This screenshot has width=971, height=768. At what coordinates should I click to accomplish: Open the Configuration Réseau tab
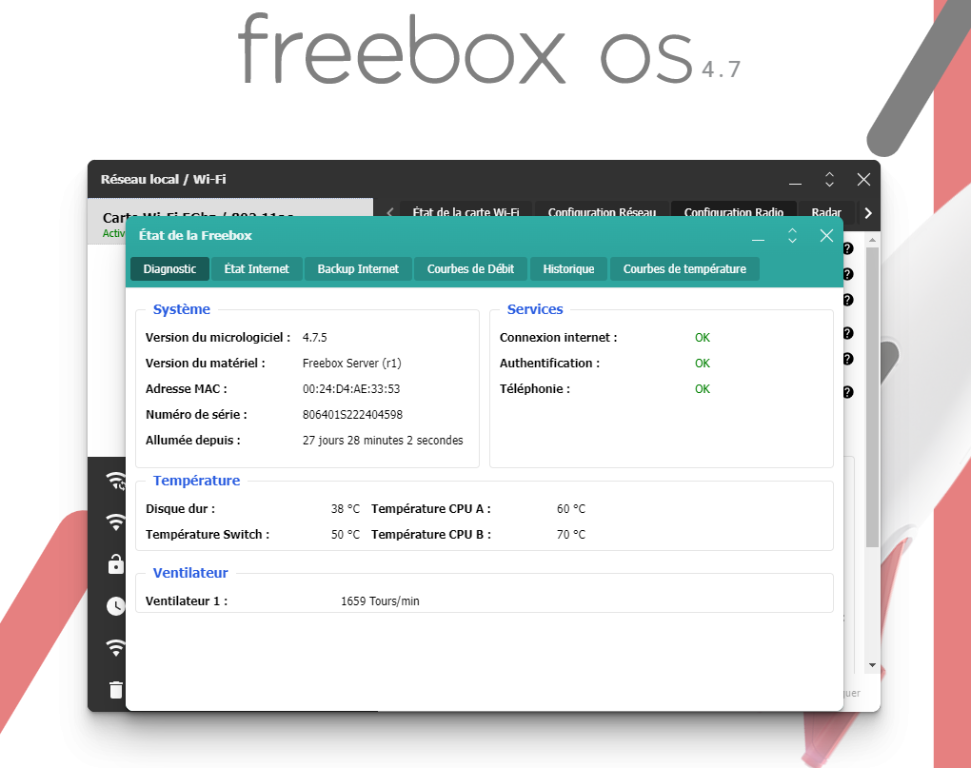coord(602,209)
